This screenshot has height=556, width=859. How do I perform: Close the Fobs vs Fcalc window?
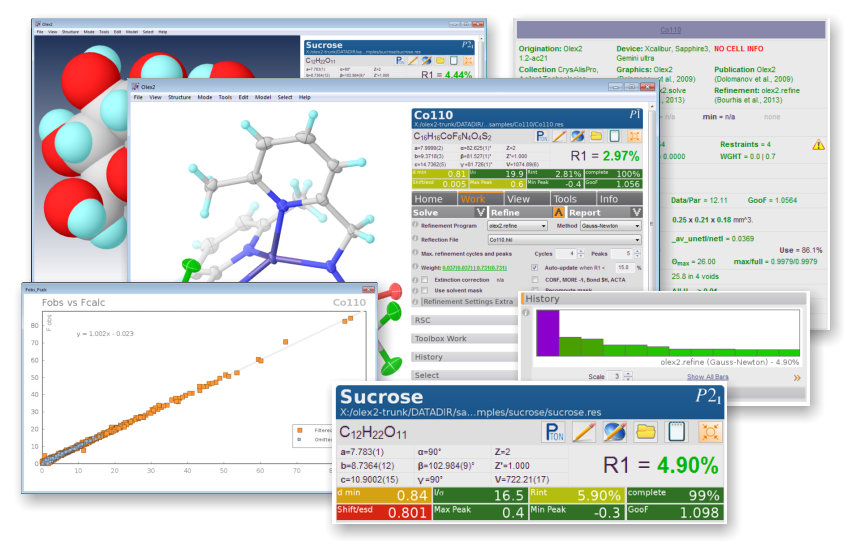368,289
